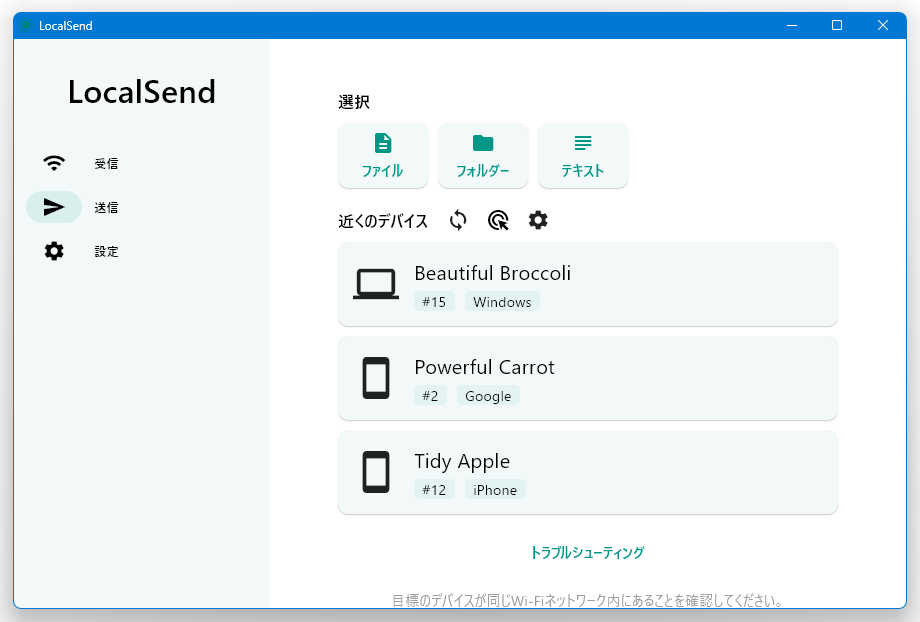Click the document icon in ファイル button

point(383,143)
